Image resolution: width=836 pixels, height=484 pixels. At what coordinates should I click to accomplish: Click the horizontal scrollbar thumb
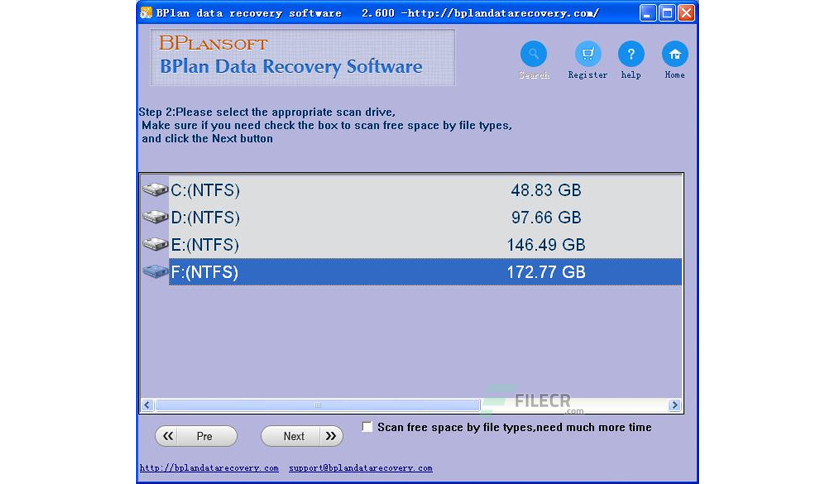[x=318, y=405]
